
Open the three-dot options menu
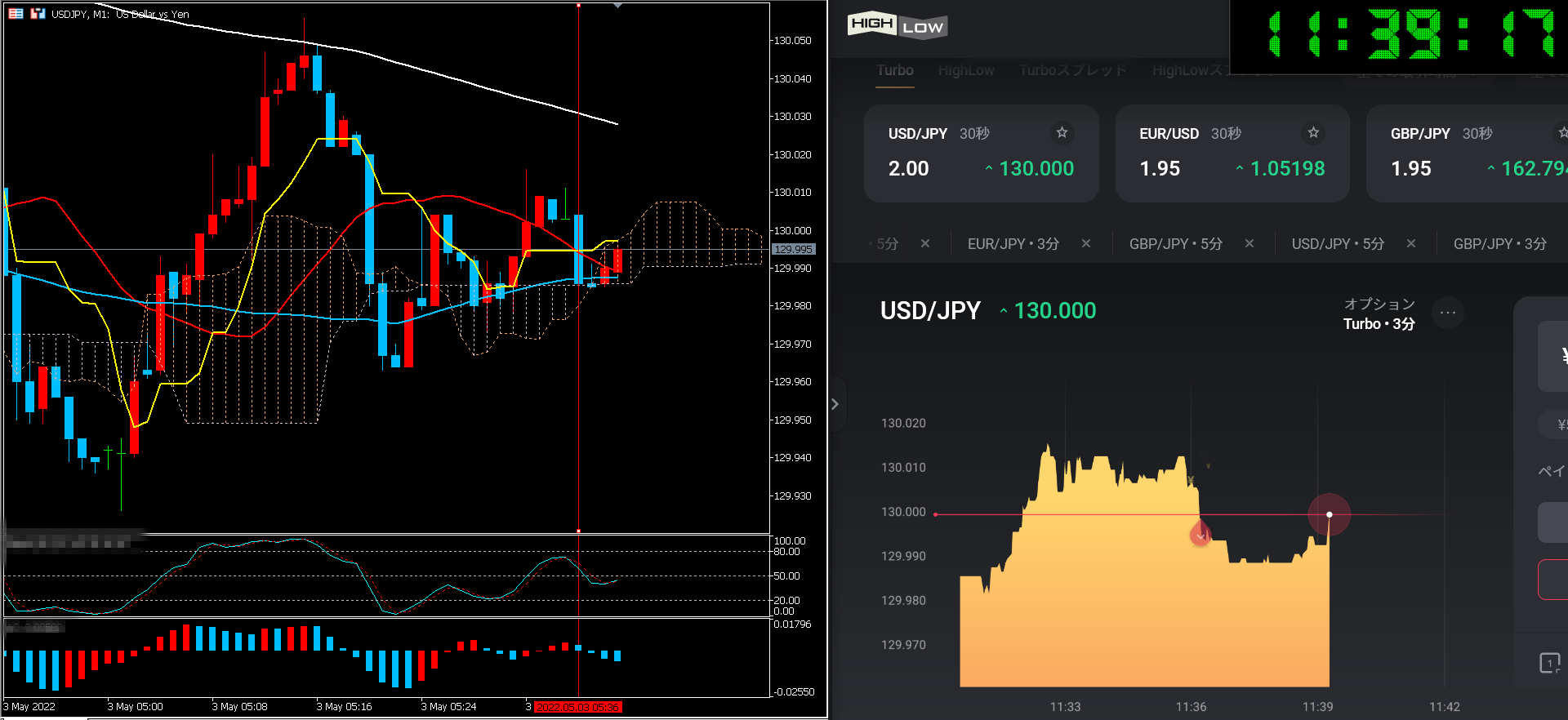(x=1448, y=313)
